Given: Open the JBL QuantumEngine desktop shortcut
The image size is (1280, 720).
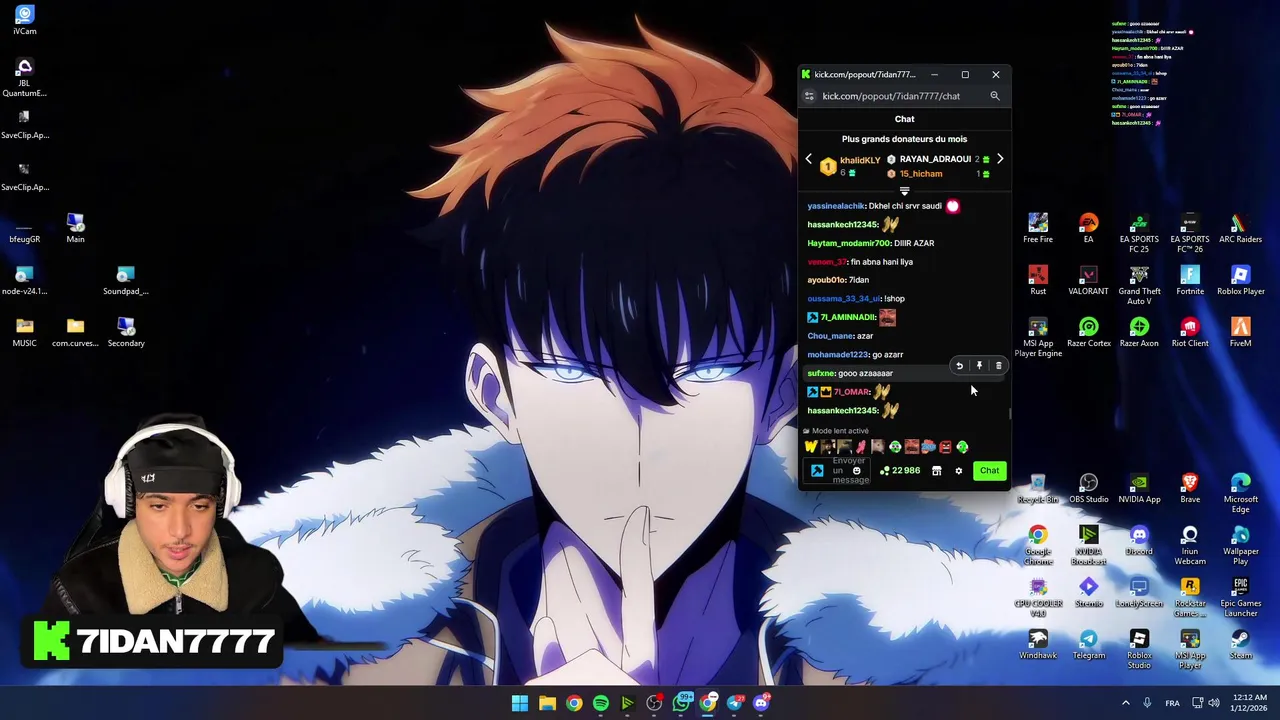Looking at the screenshot, I should (25, 78).
